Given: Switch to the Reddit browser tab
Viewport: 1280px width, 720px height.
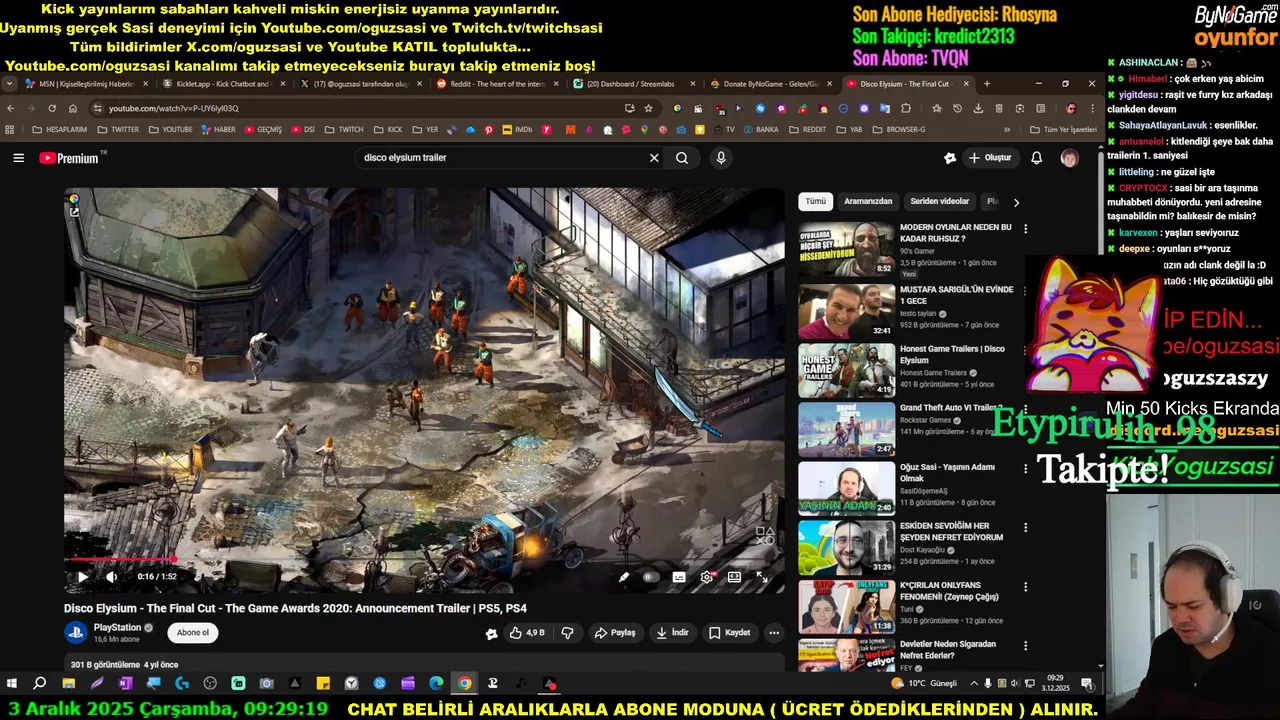Looking at the screenshot, I should [x=495, y=84].
